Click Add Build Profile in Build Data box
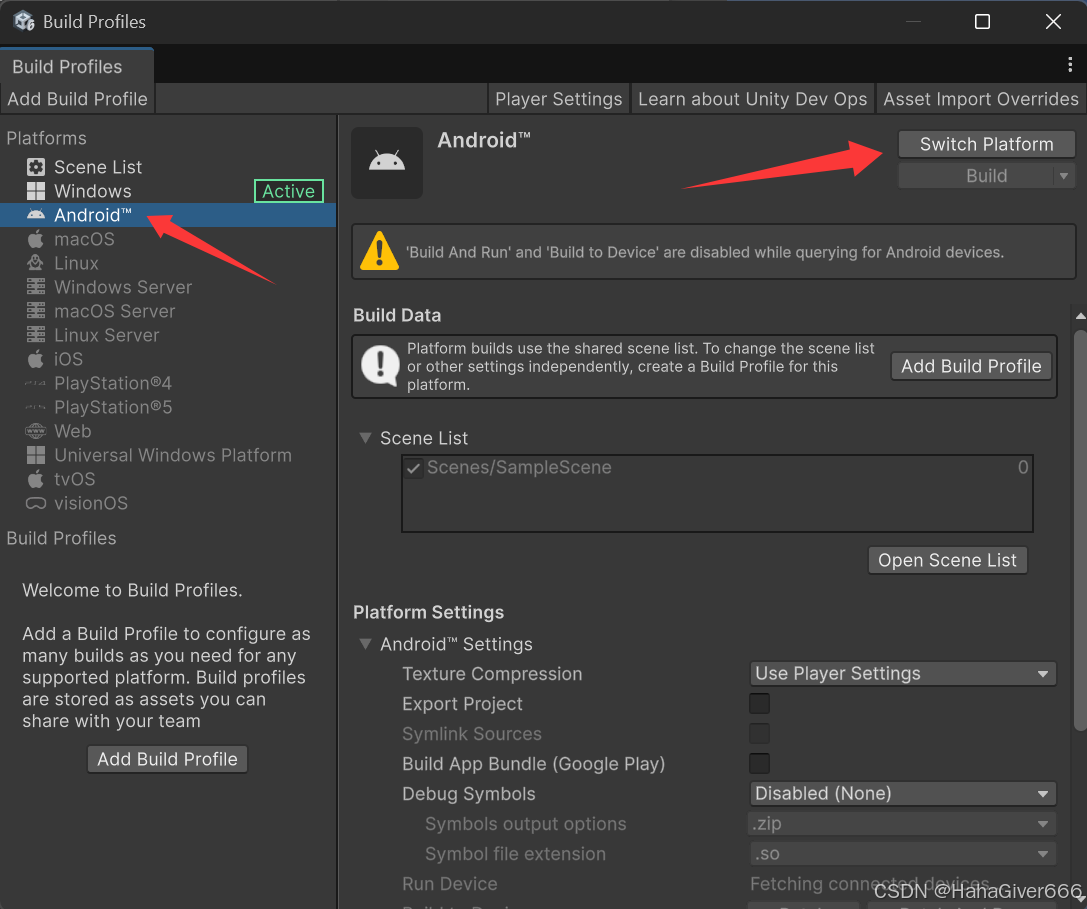The width and height of the screenshot is (1087, 909). point(971,366)
